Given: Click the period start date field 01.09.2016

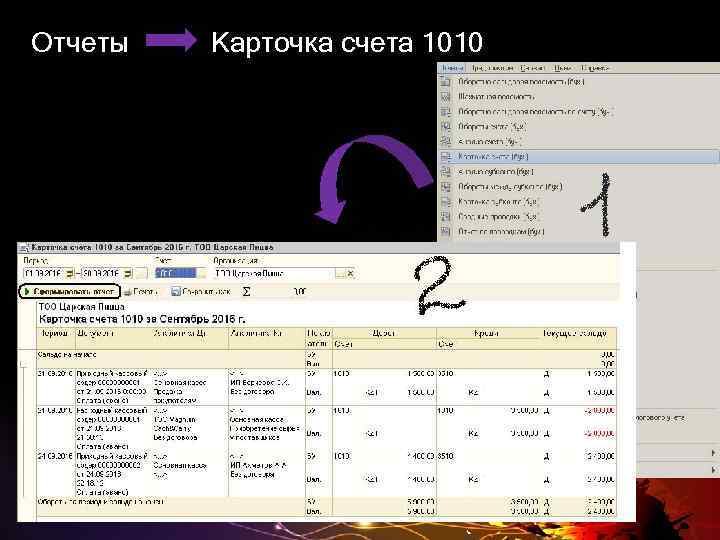Looking at the screenshot, I should 44,274.
